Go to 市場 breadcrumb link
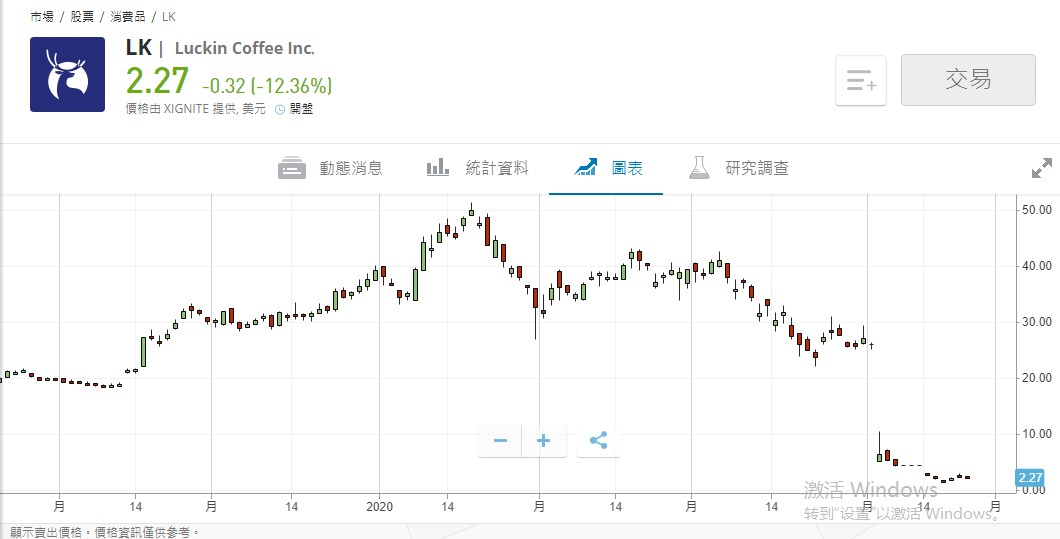Screen dimensions: 1060x539 (x=43, y=17)
